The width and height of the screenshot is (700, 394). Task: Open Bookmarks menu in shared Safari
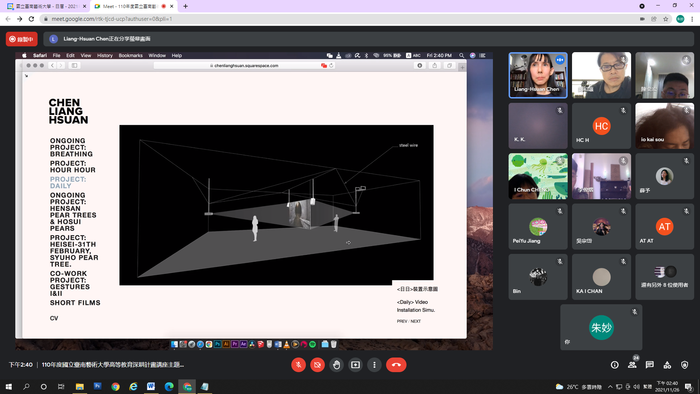point(130,55)
